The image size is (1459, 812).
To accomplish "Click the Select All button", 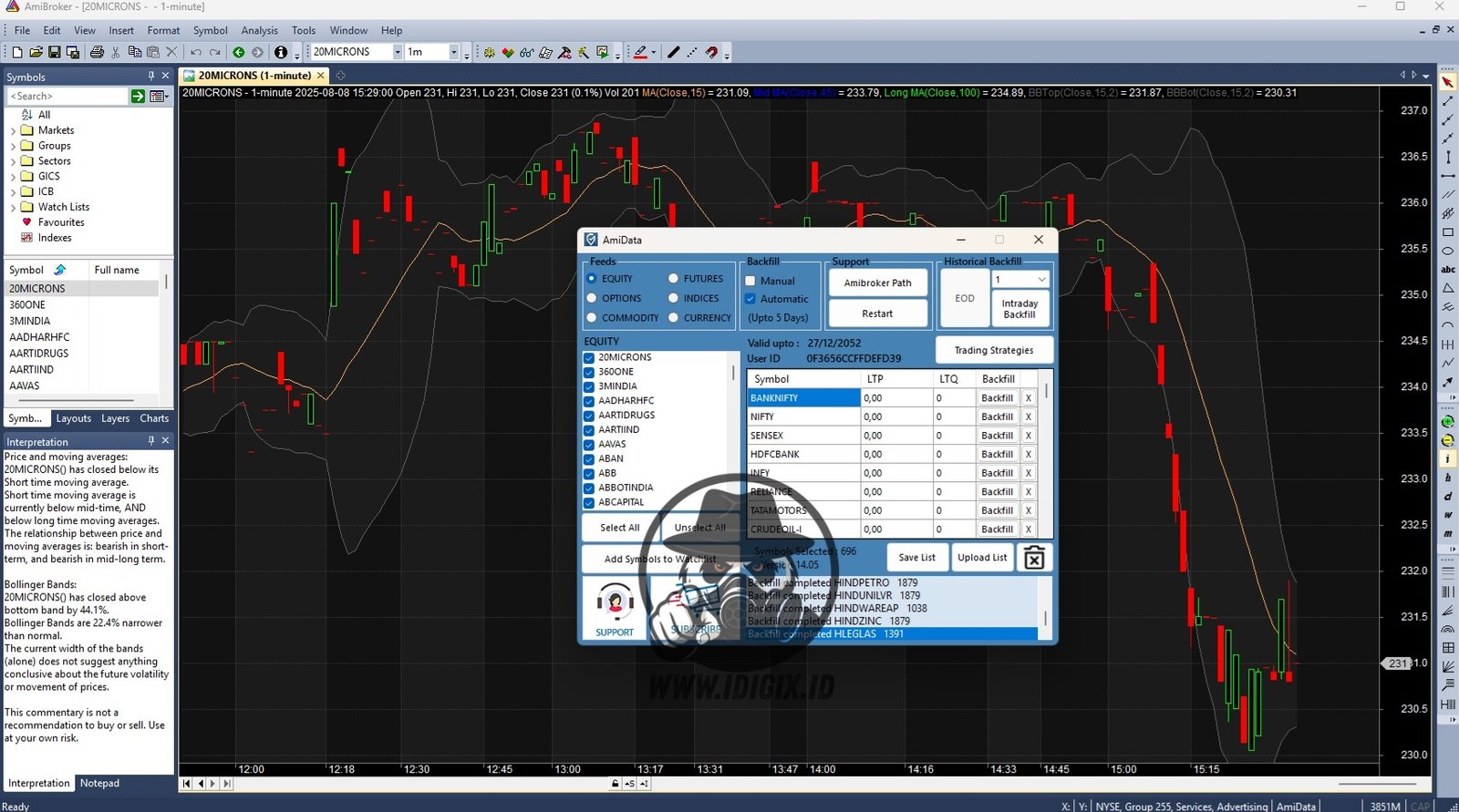I will point(619,528).
